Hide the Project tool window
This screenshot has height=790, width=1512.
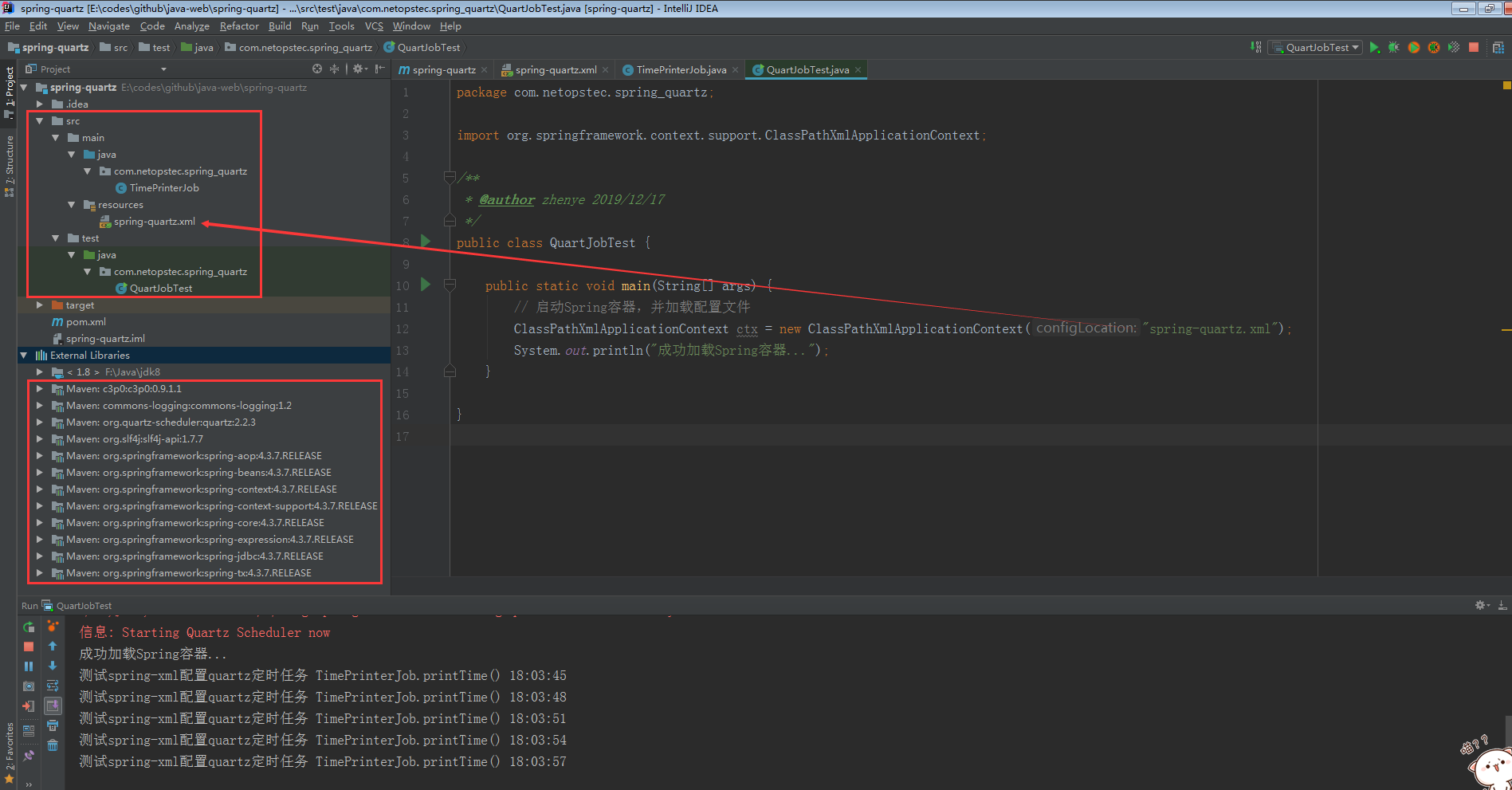tap(379, 69)
